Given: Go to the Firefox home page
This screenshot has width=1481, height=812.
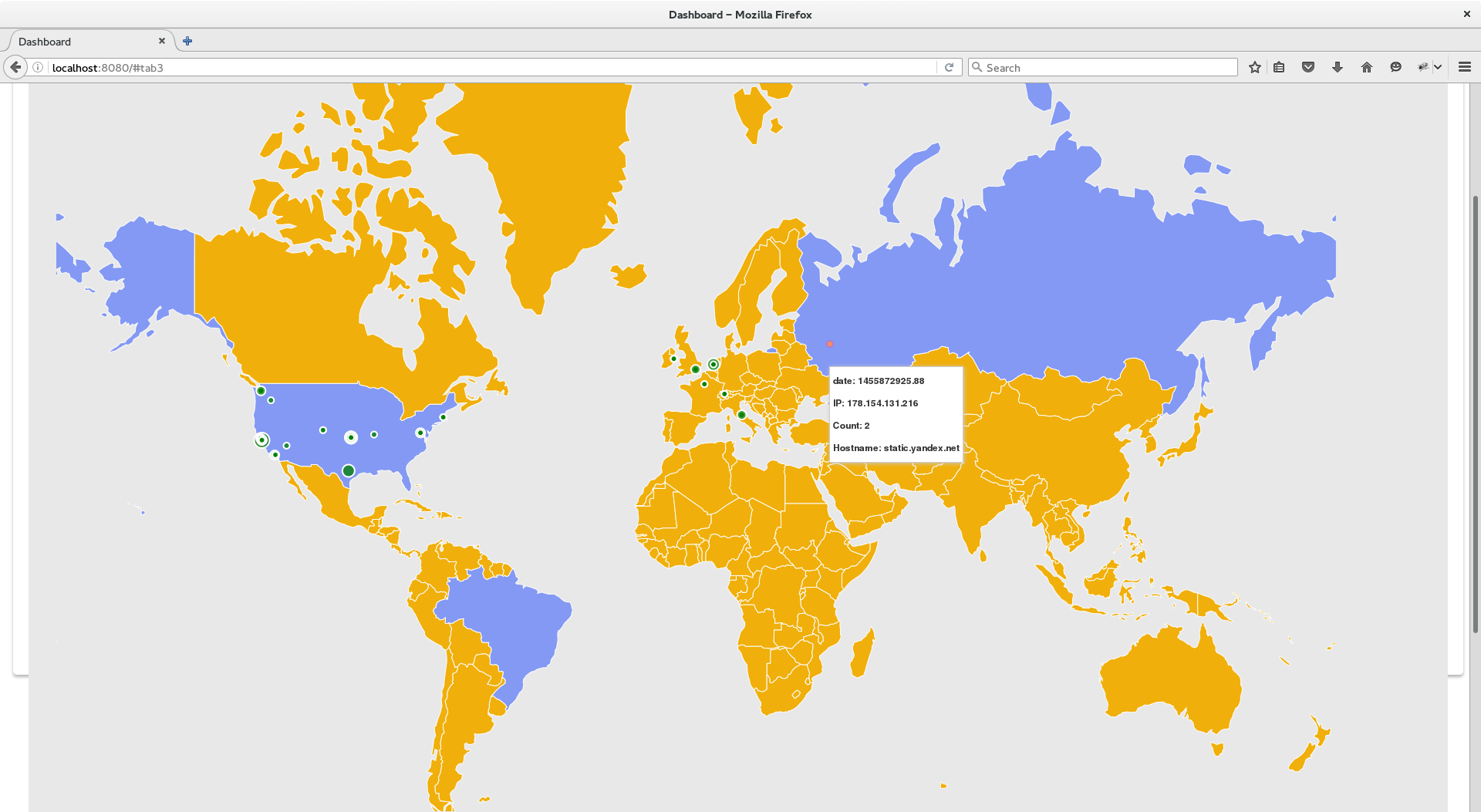Looking at the screenshot, I should click(x=1367, y=67).
